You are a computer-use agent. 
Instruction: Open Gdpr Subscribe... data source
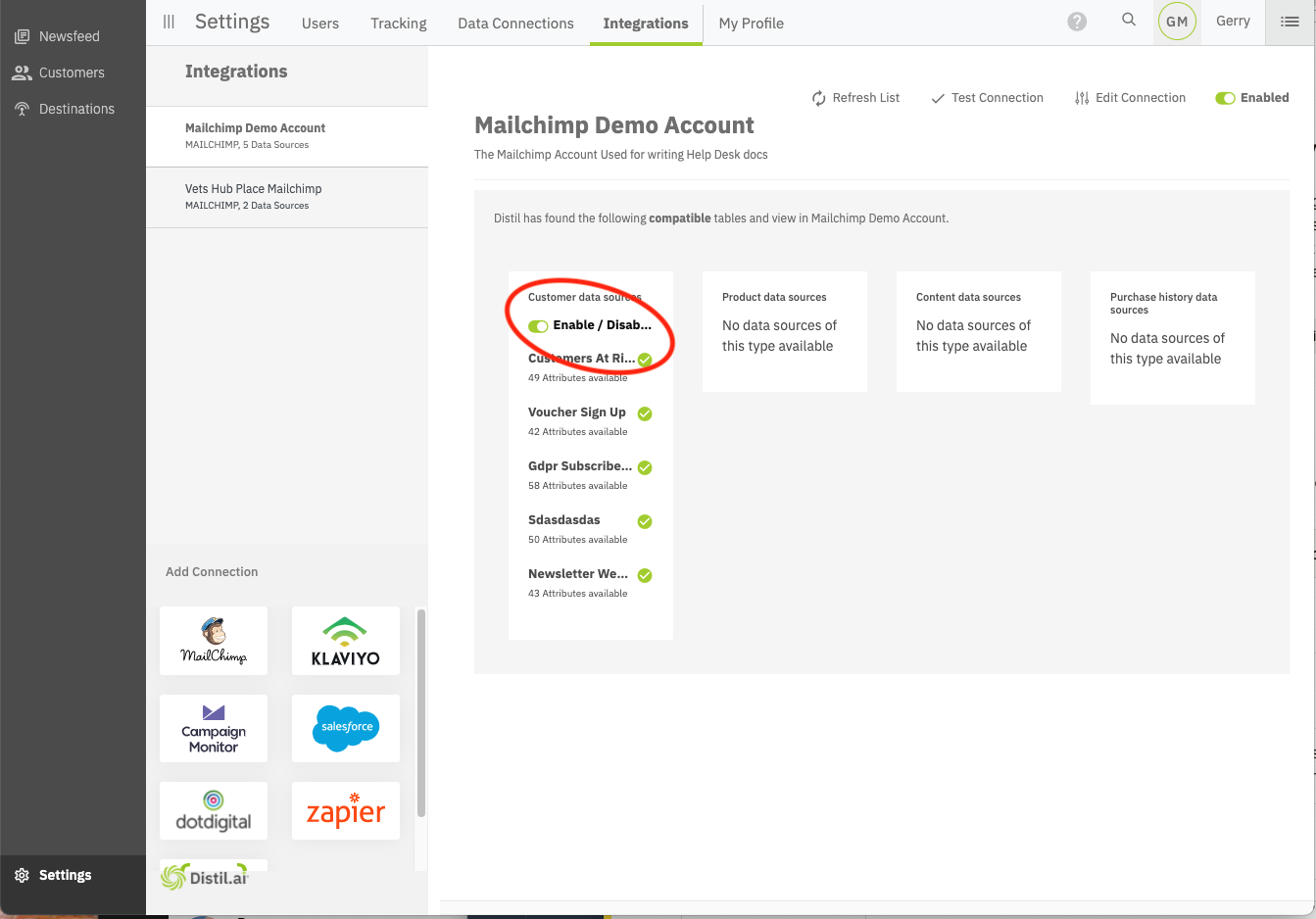(580, 466)
